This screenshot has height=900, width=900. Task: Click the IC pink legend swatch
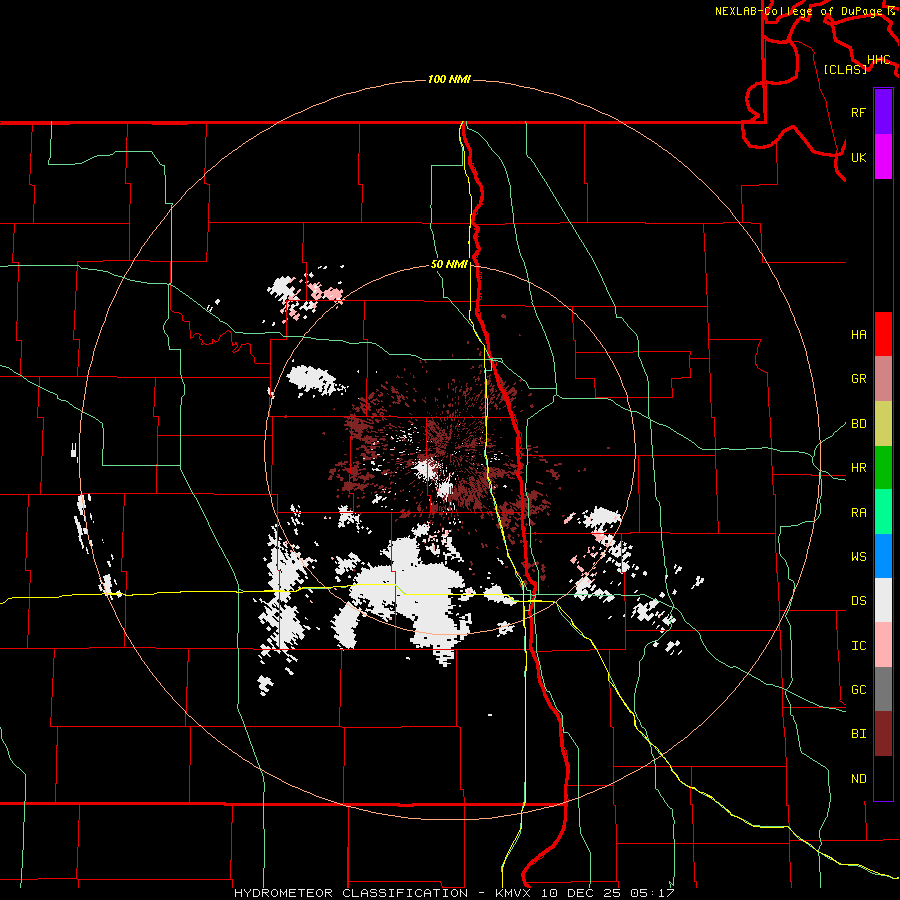(883, 645)
